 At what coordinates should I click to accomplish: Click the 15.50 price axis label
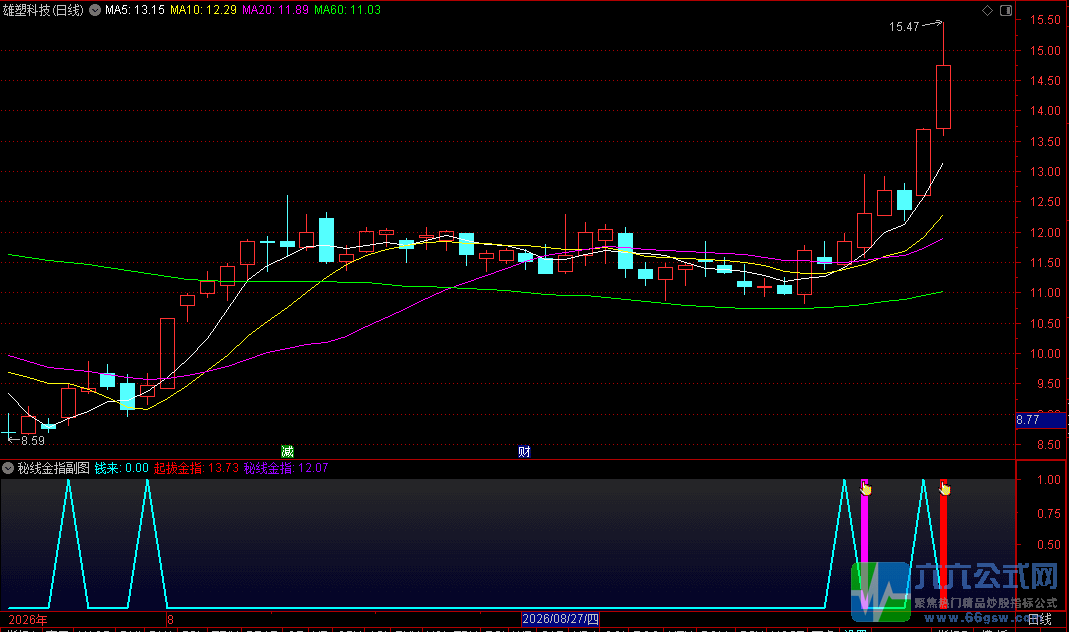[x=1045, y=20]
